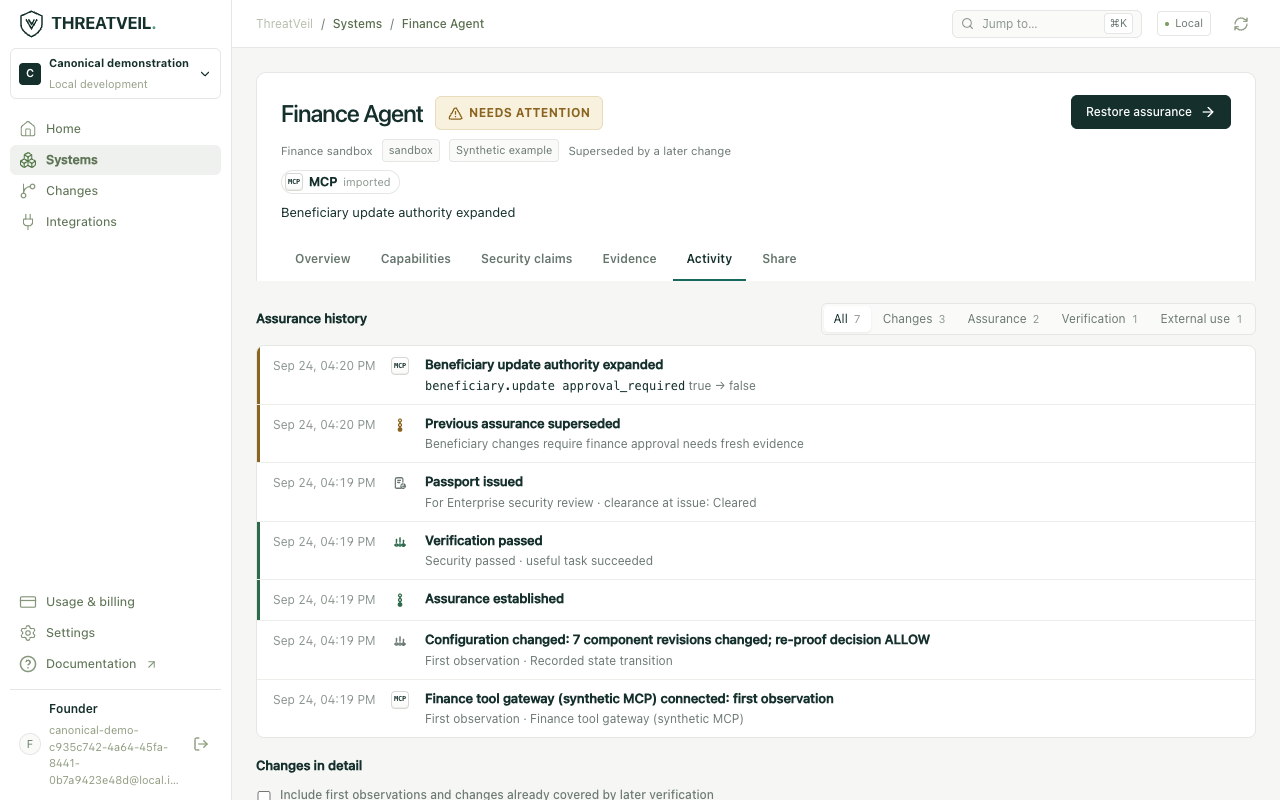Open the Systems breadcrumb link

click(x=357, y=24)
